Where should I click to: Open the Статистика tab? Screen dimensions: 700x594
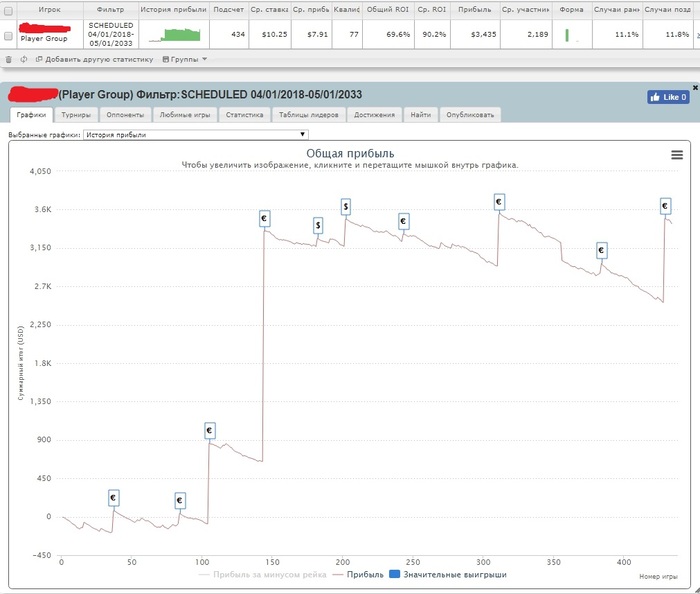click(244, 115)
